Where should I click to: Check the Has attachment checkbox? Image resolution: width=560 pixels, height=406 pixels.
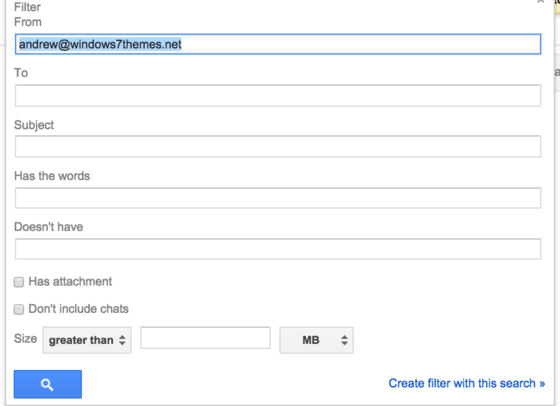19,282
